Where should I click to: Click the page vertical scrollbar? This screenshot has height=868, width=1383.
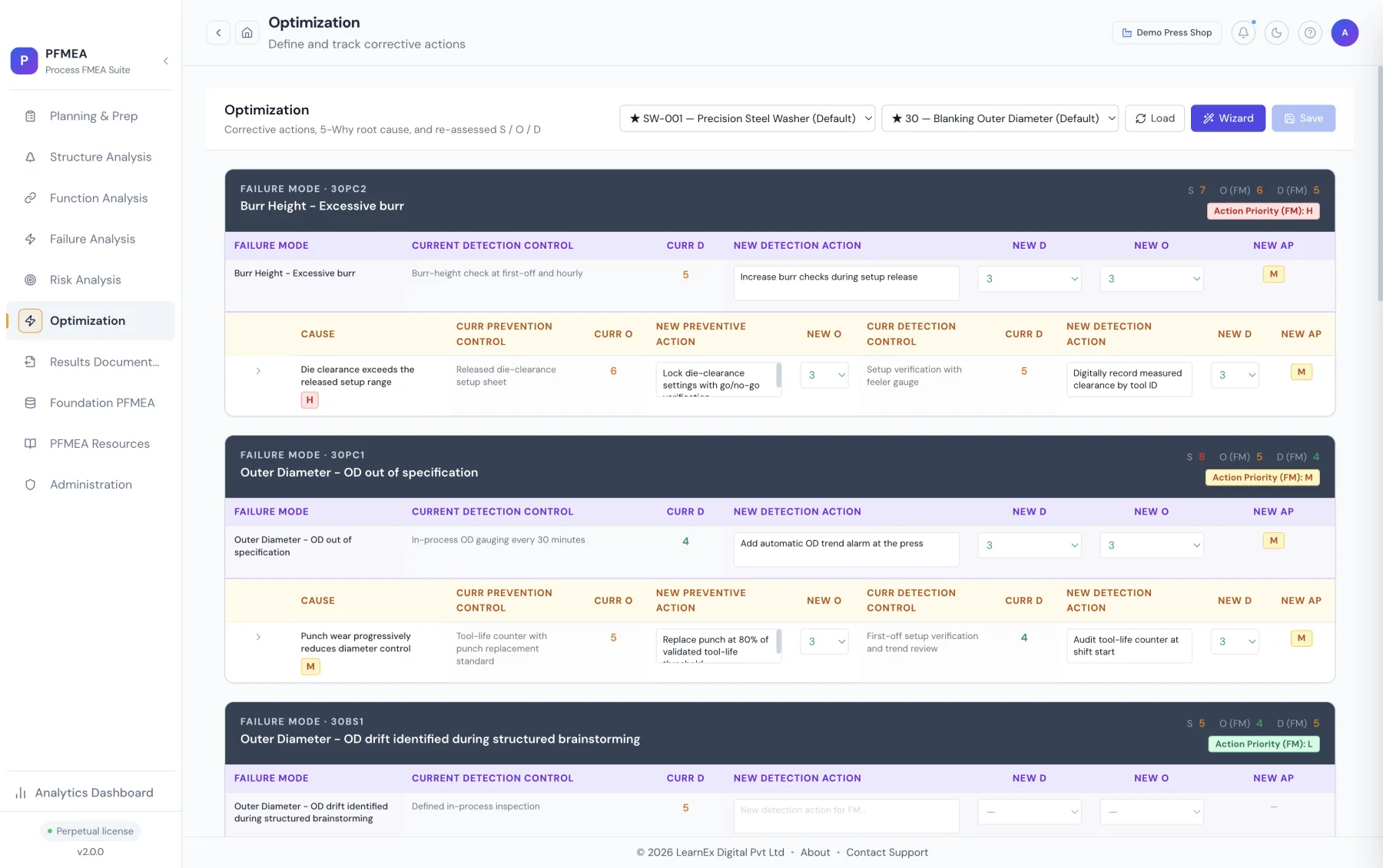[1379, 184]
